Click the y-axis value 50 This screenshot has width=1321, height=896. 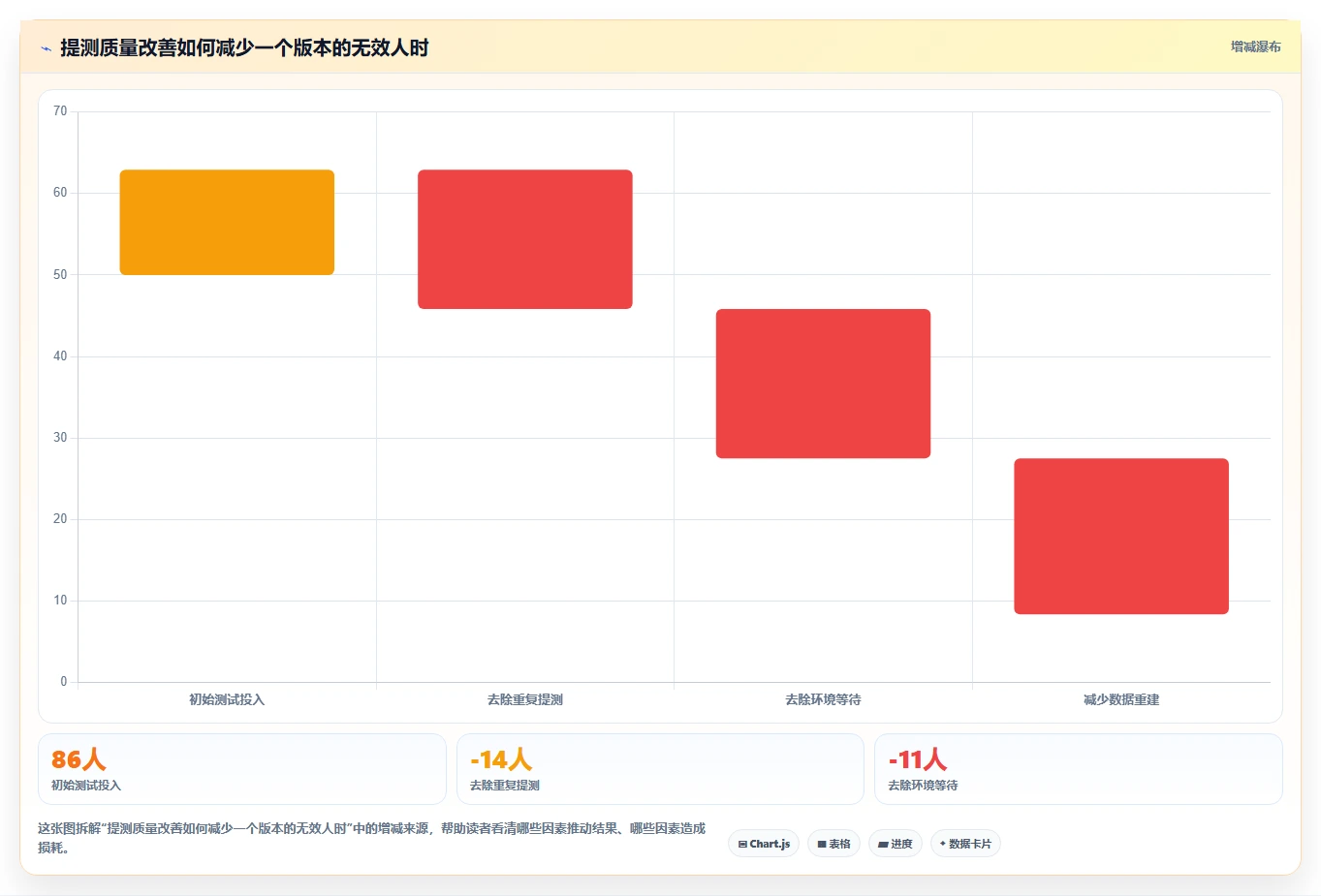point(60,275)
